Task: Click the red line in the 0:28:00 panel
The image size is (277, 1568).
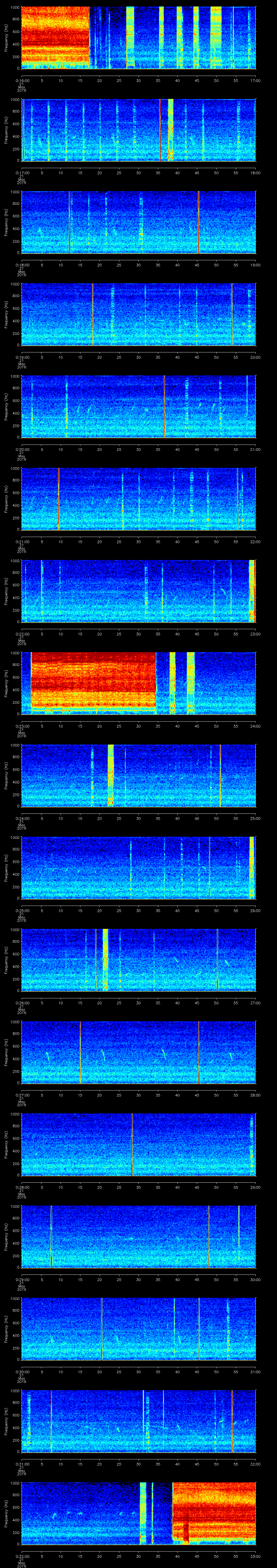Action: (x=132, y=1144)
